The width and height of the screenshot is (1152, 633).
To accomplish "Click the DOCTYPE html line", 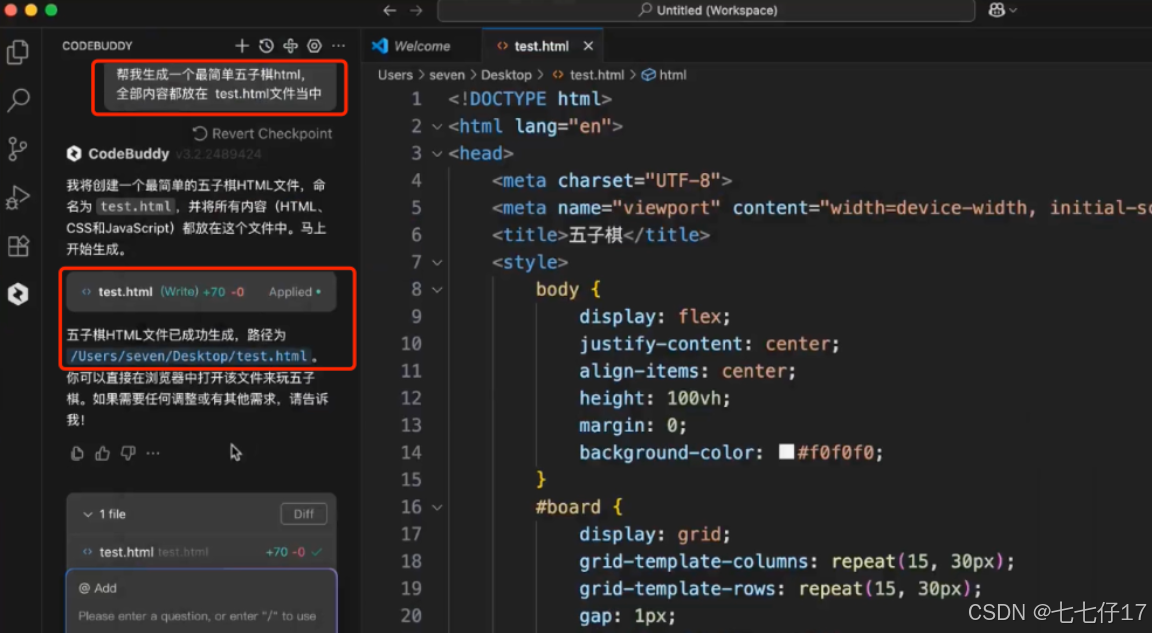I will click(x=530, y=99).
